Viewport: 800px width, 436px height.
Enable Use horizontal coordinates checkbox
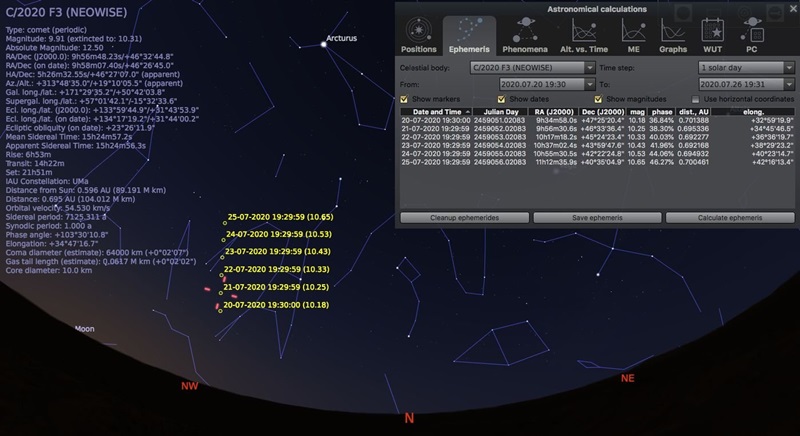click(x=697, y=100)
